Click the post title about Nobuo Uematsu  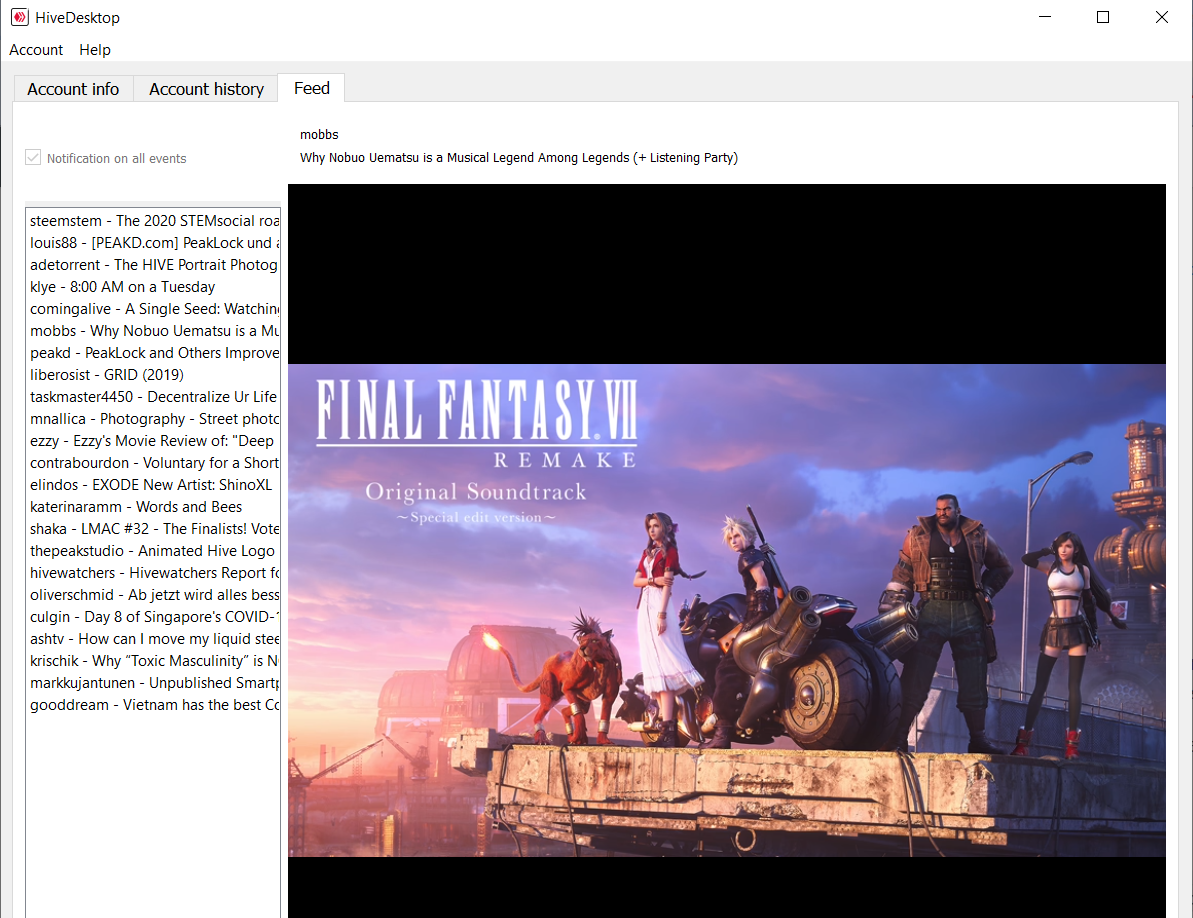[x=519, y=157]
